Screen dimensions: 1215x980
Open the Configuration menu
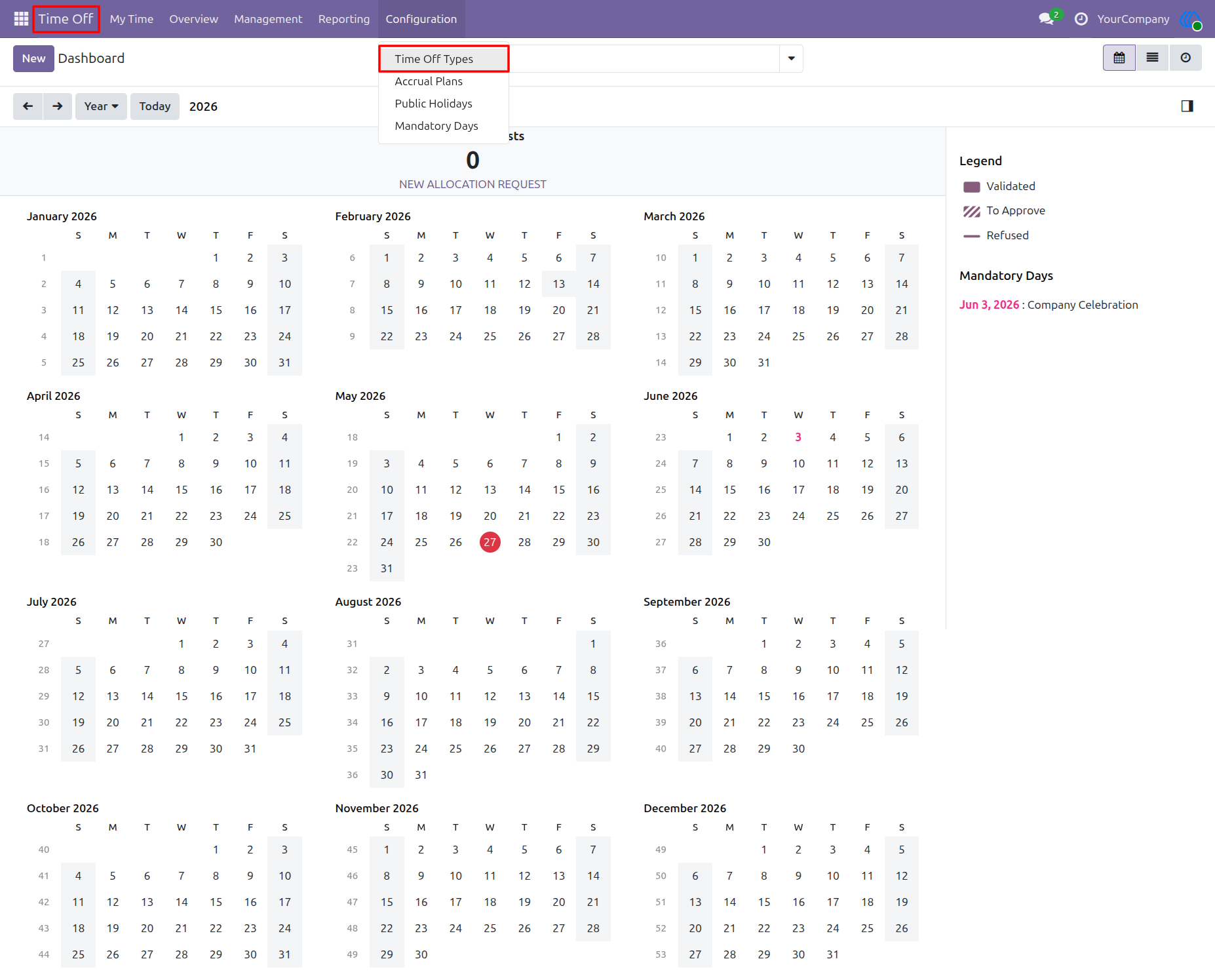click(421, 19)
